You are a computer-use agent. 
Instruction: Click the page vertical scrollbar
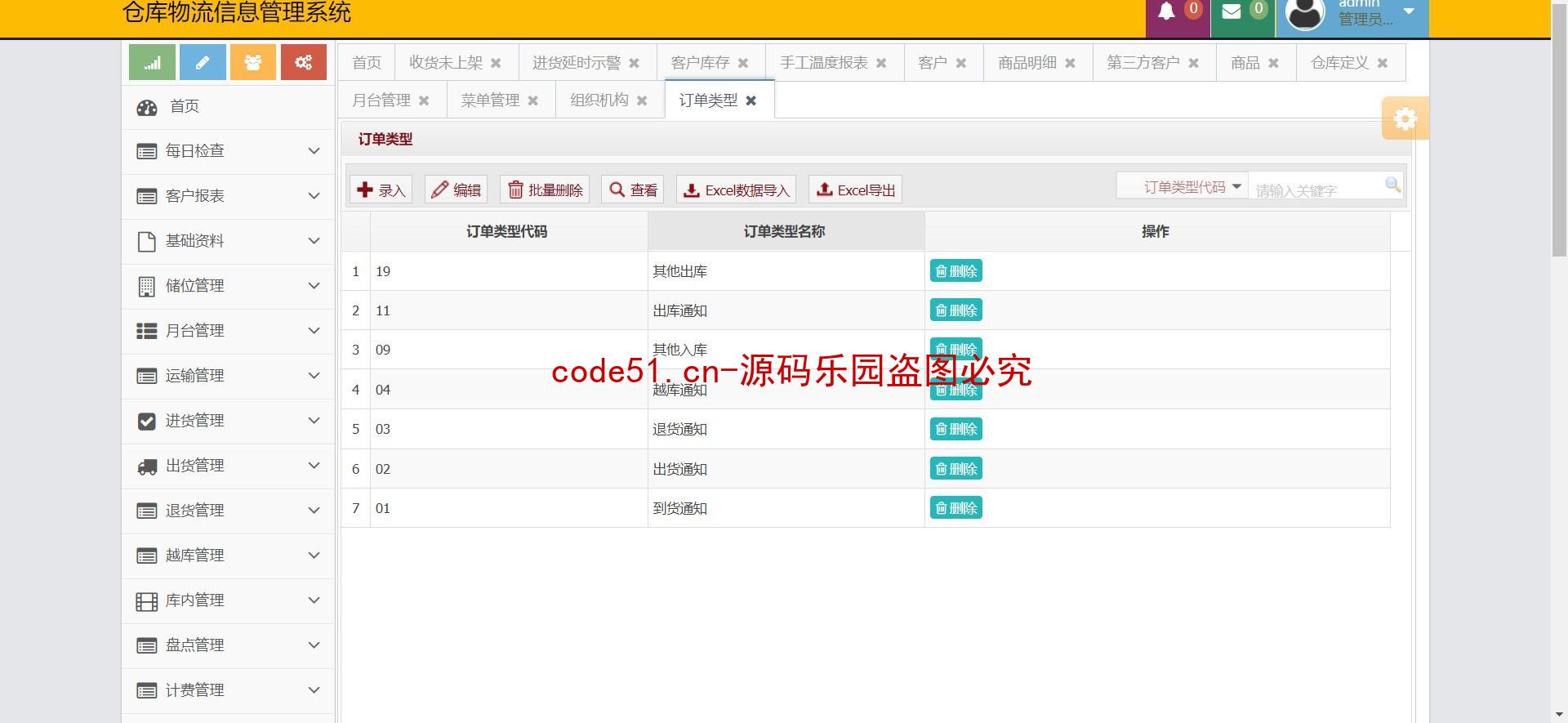pyautogui.click(x=1559, y=131)
